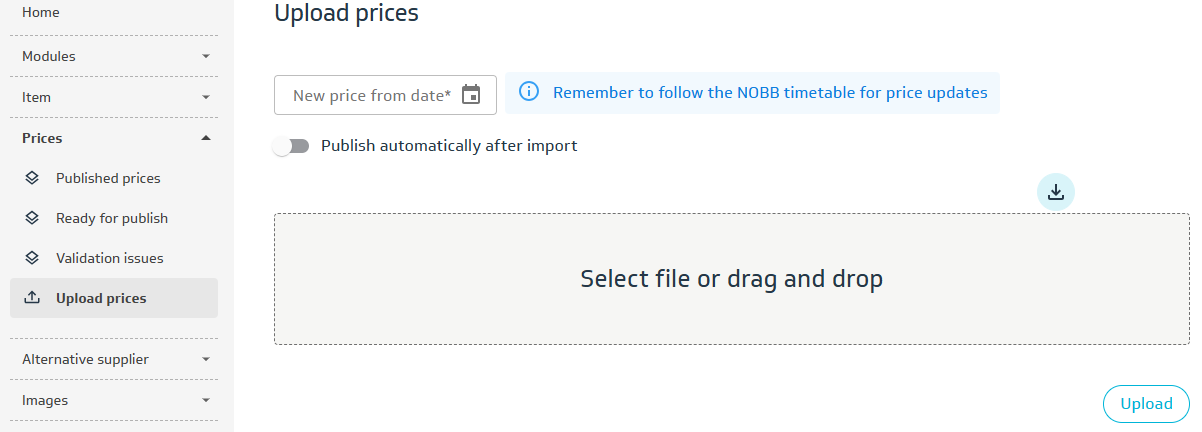Click the Published prices layers icon
The width and height of the screenshot is (1202, 432).
pos(32,178)
